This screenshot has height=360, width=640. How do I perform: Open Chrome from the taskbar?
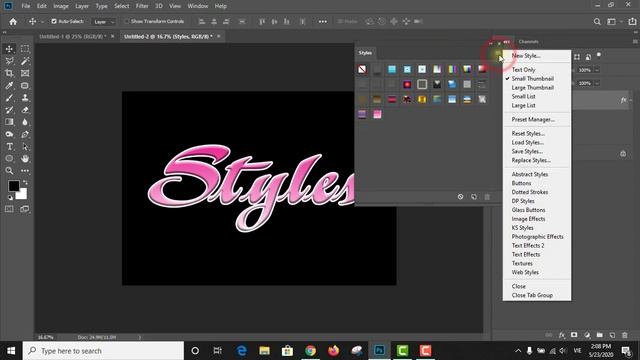311,351
